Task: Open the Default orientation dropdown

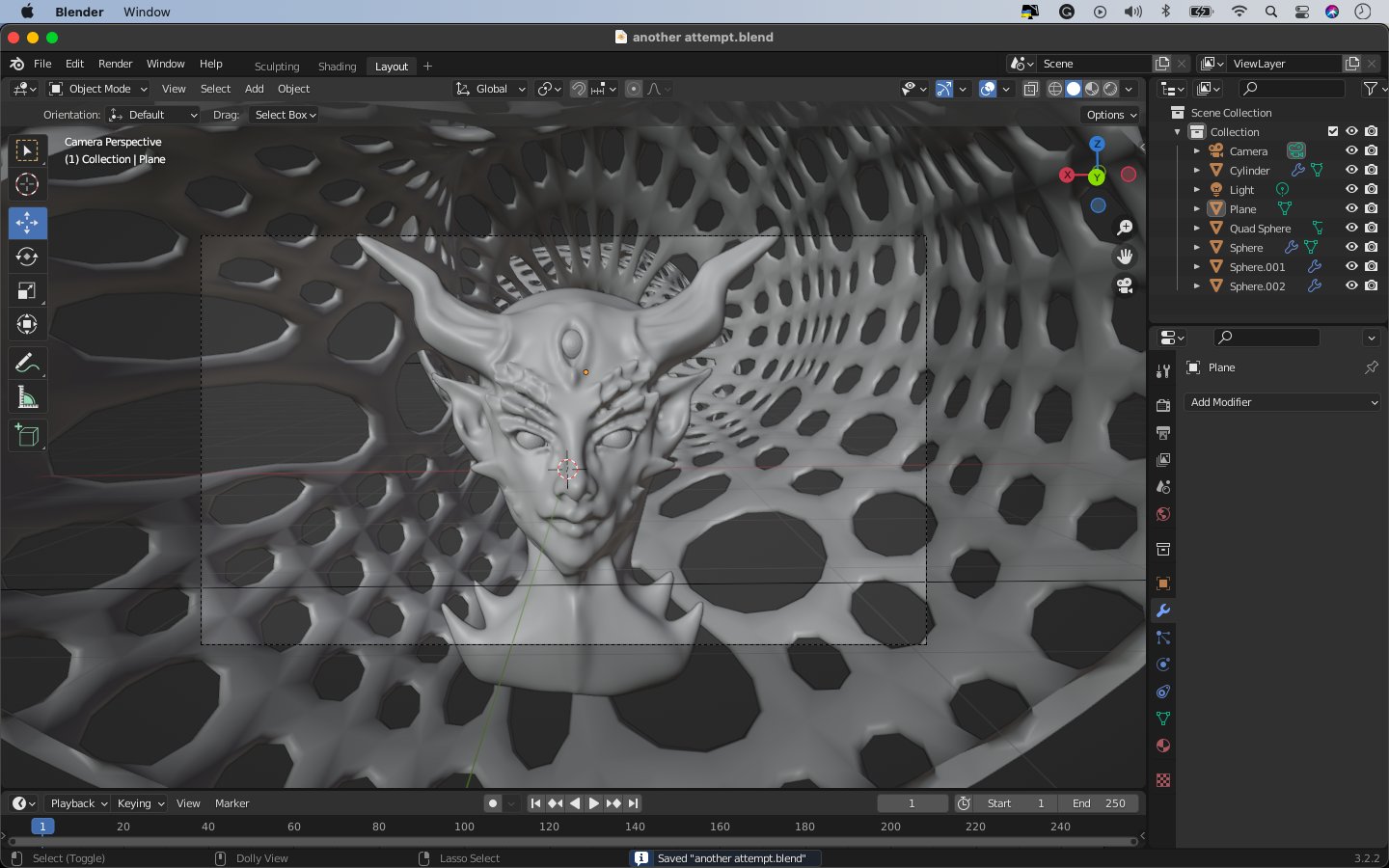Action: [x=153, y=115]
